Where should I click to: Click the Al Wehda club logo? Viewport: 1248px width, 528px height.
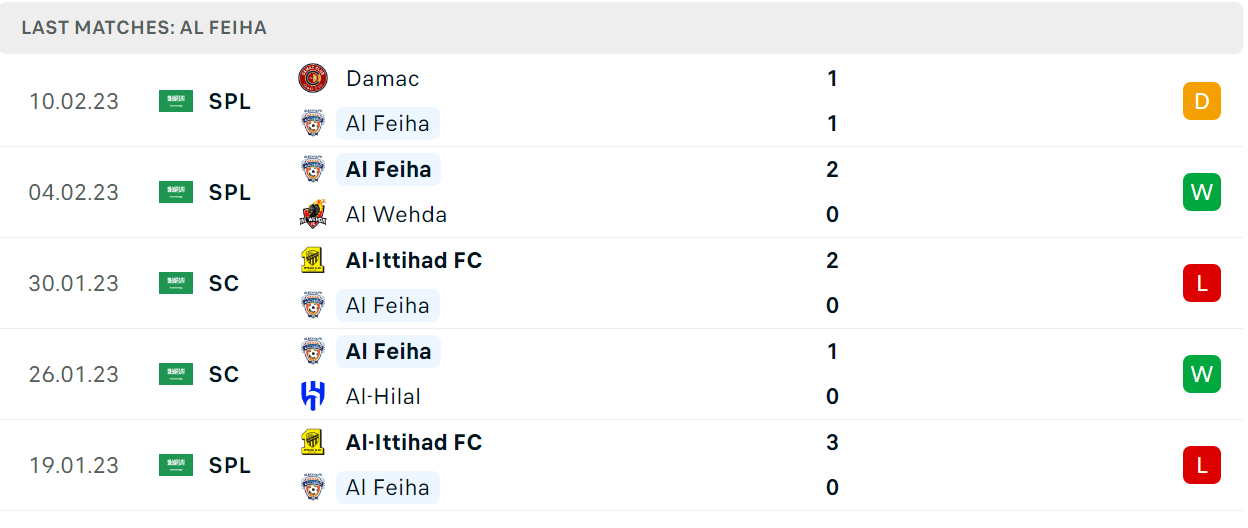(313, 214)
